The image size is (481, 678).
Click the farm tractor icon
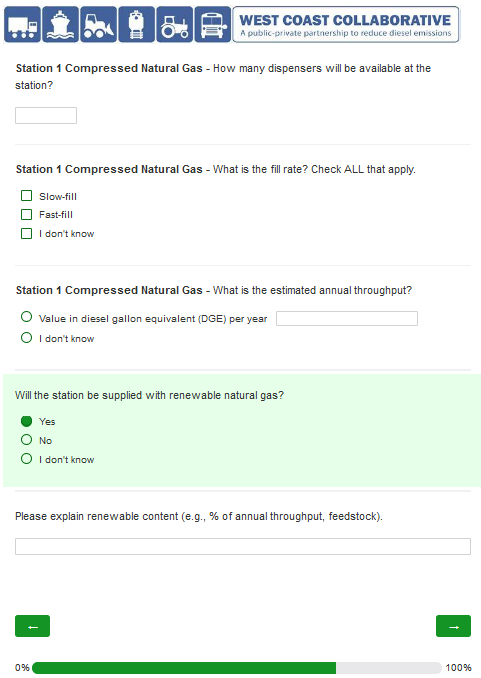tap(175, 25)
